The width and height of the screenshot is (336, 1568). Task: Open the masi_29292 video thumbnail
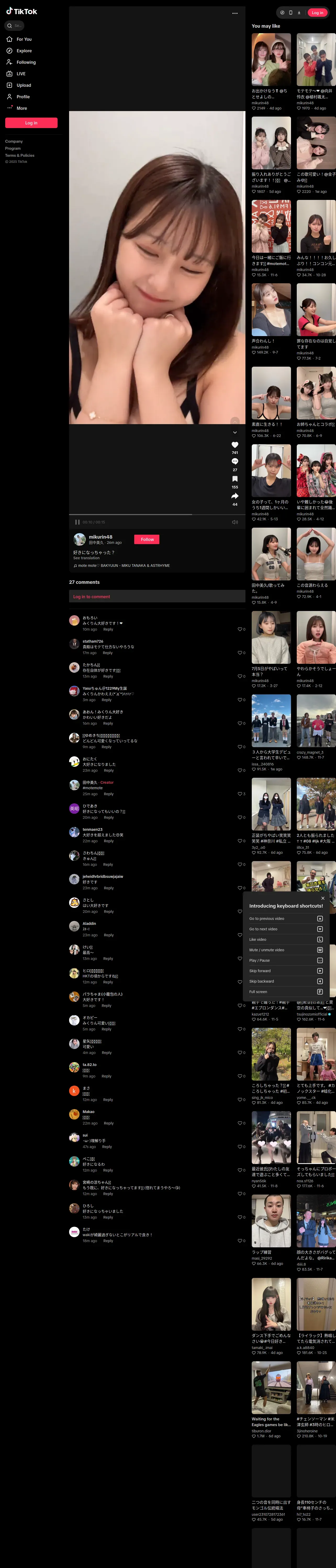tap(271, 1221)
